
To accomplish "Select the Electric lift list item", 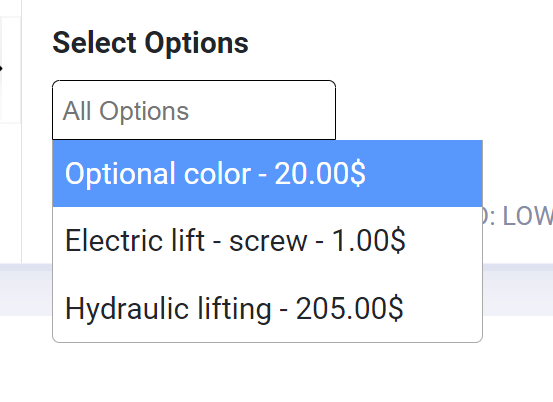I will tap(267, 240).
